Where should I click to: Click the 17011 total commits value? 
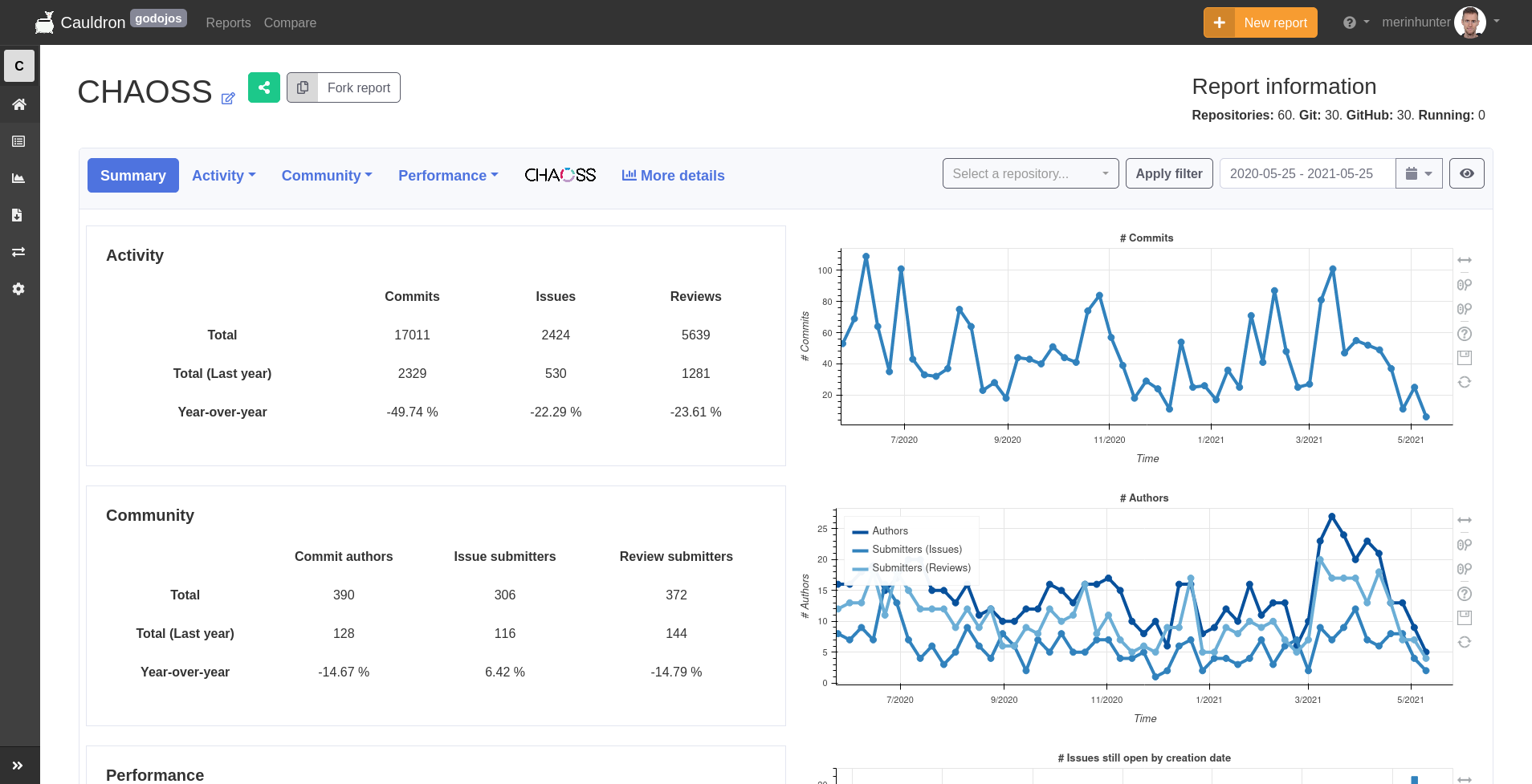(412, 335)
